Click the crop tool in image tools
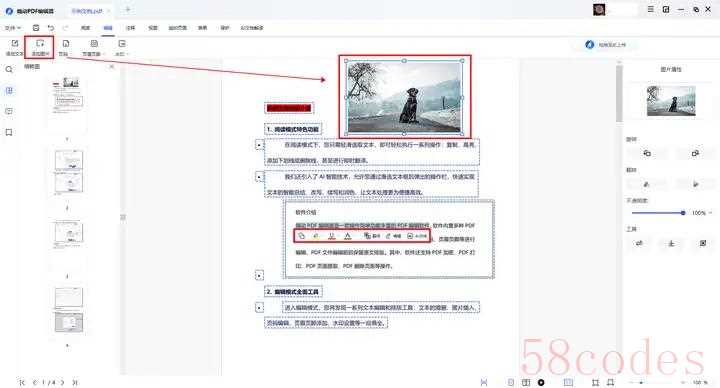Image resolution: width=720 pixels, height=388 pixels. click(x=703, y=243)
